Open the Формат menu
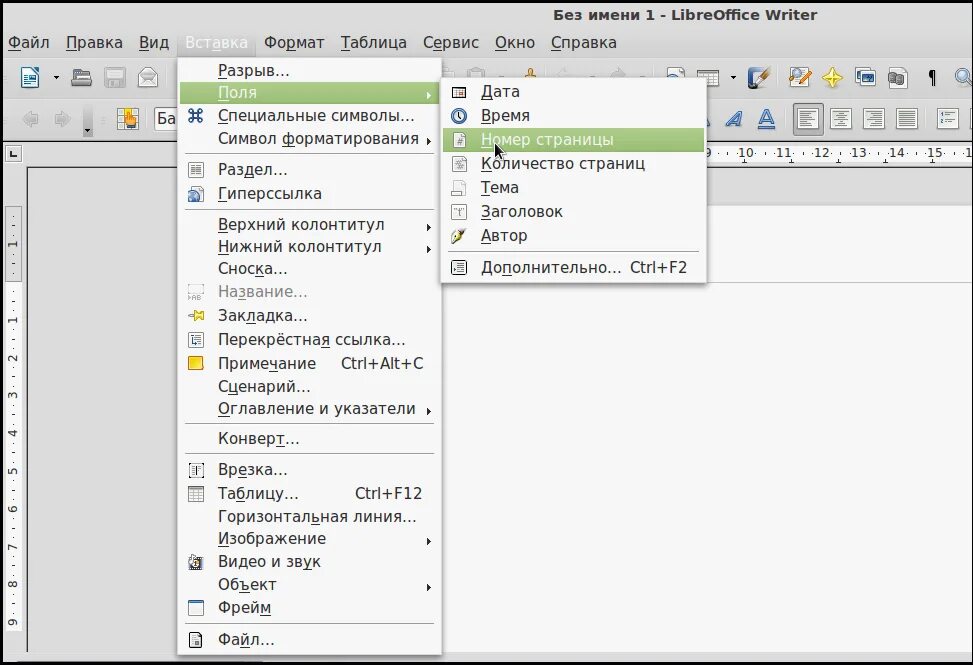 click(x=294, y=43)
